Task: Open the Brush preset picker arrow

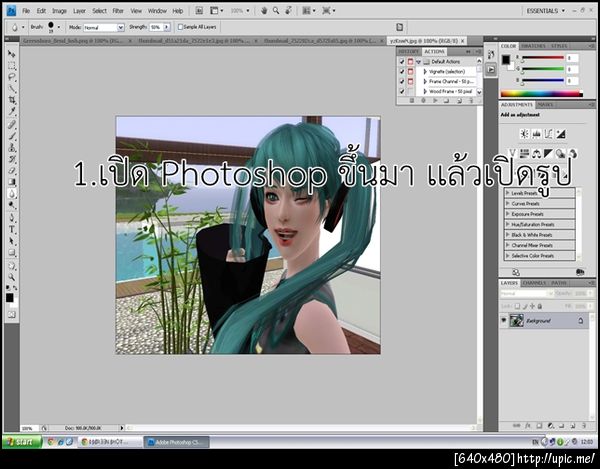Action: (x=59, y=27)
